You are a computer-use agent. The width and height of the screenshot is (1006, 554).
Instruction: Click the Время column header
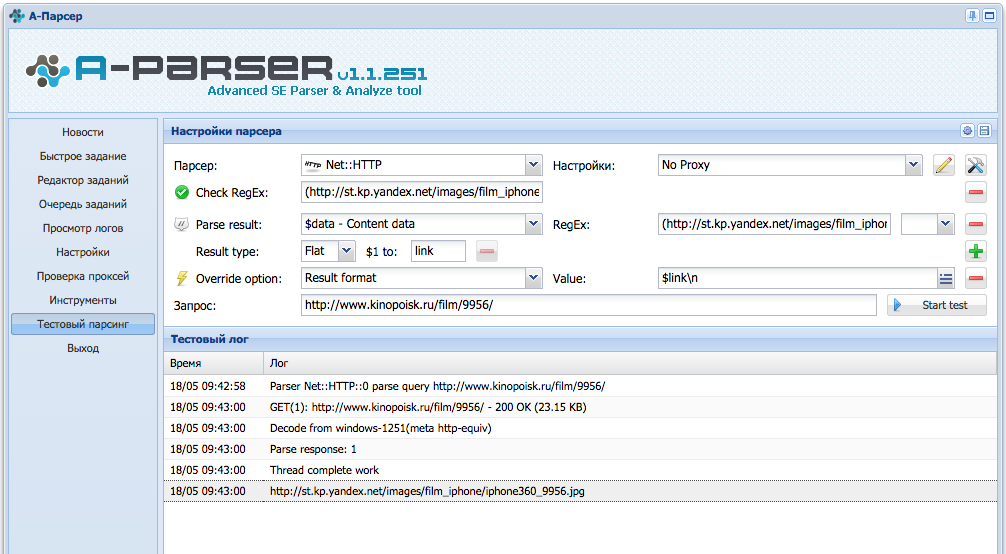214,363
